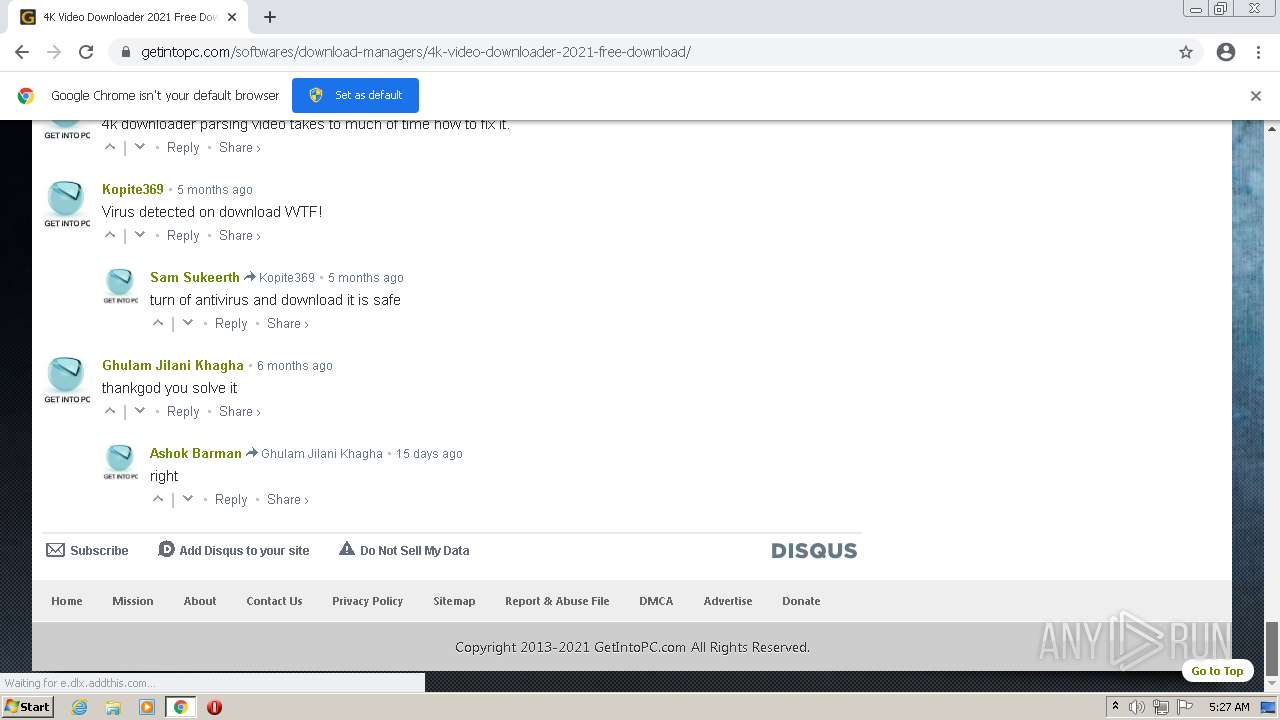Share Ghulam Jilani Khagha's comment
Screen dimensions: 1280x720
click(x=239, y=412)
